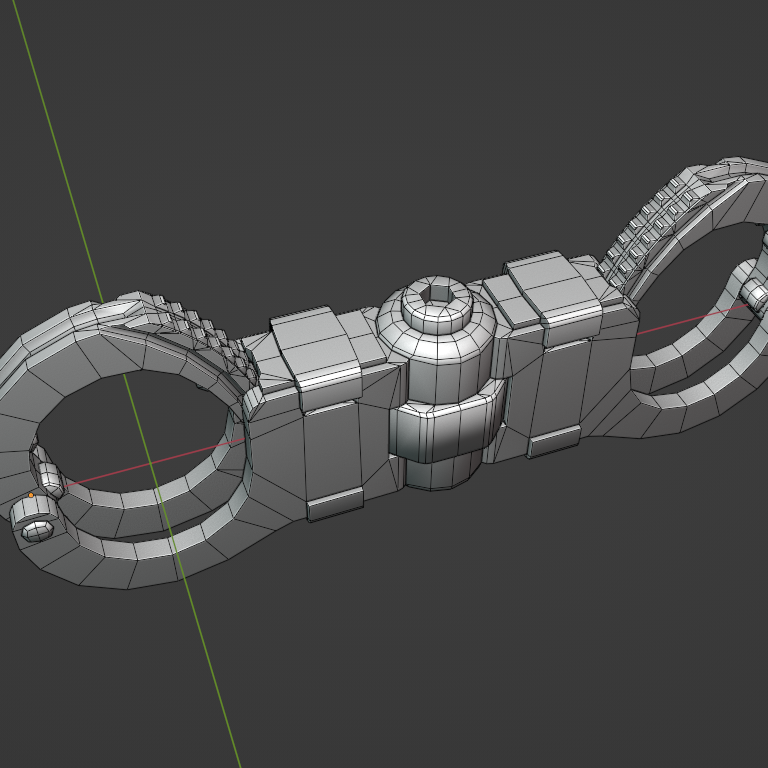
Task: Select the small cylinder pin inside left ring
Action: [47, 470]
